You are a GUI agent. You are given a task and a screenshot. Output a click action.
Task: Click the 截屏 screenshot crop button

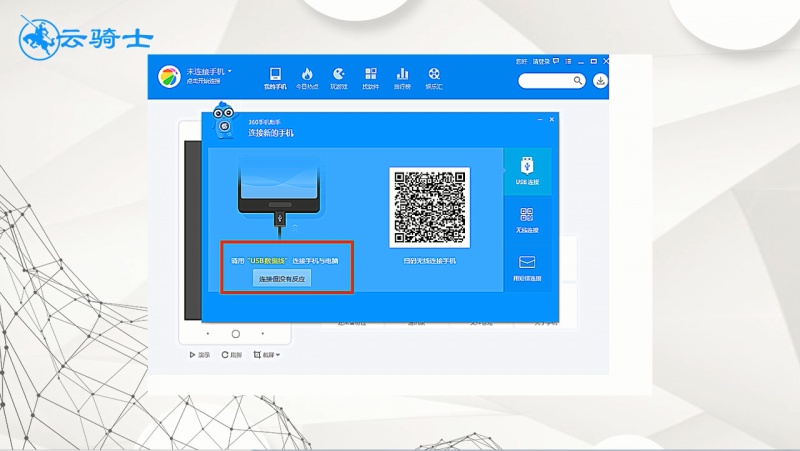[x=264, y=355]
